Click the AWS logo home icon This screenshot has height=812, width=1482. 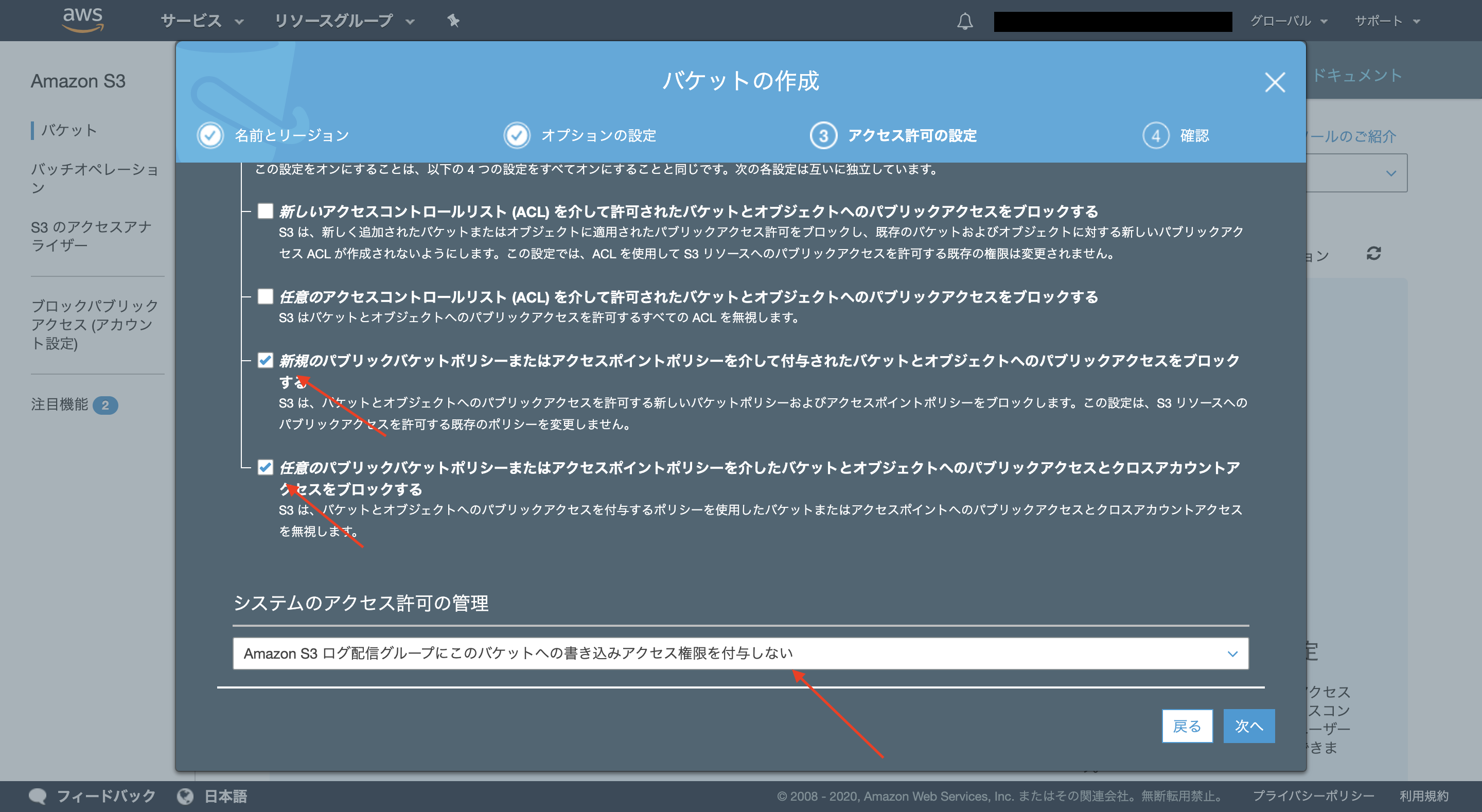point(83,20)
